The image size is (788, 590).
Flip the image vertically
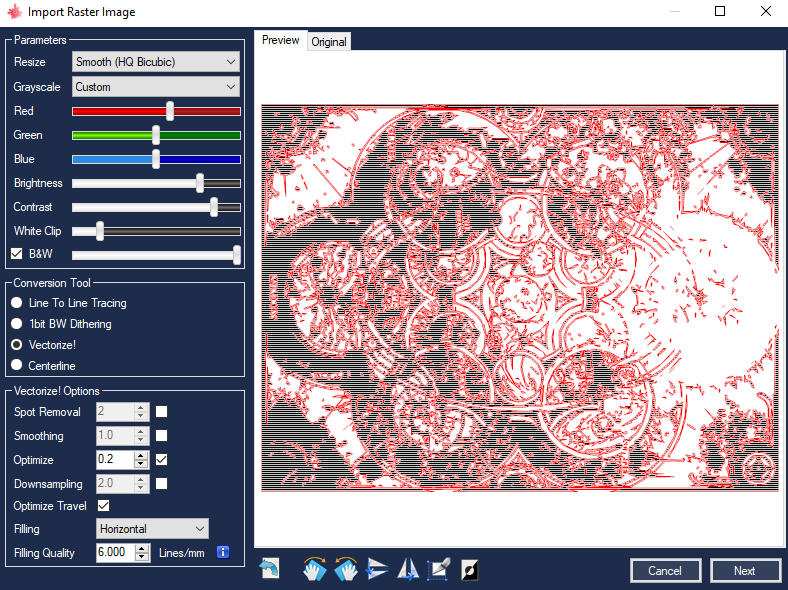[377, 569]
